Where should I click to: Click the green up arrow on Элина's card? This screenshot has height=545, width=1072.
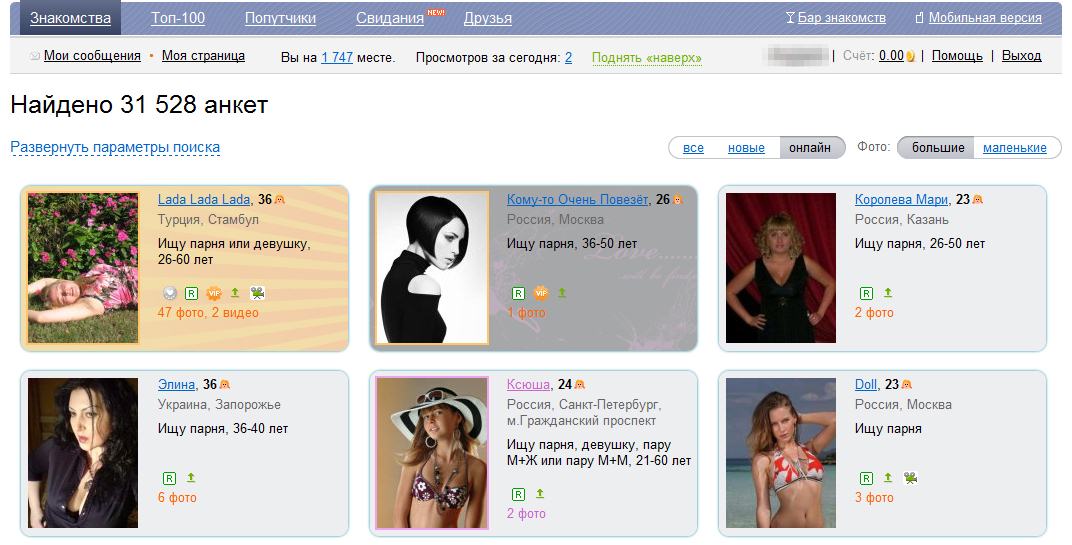click(x=191, y=478)
